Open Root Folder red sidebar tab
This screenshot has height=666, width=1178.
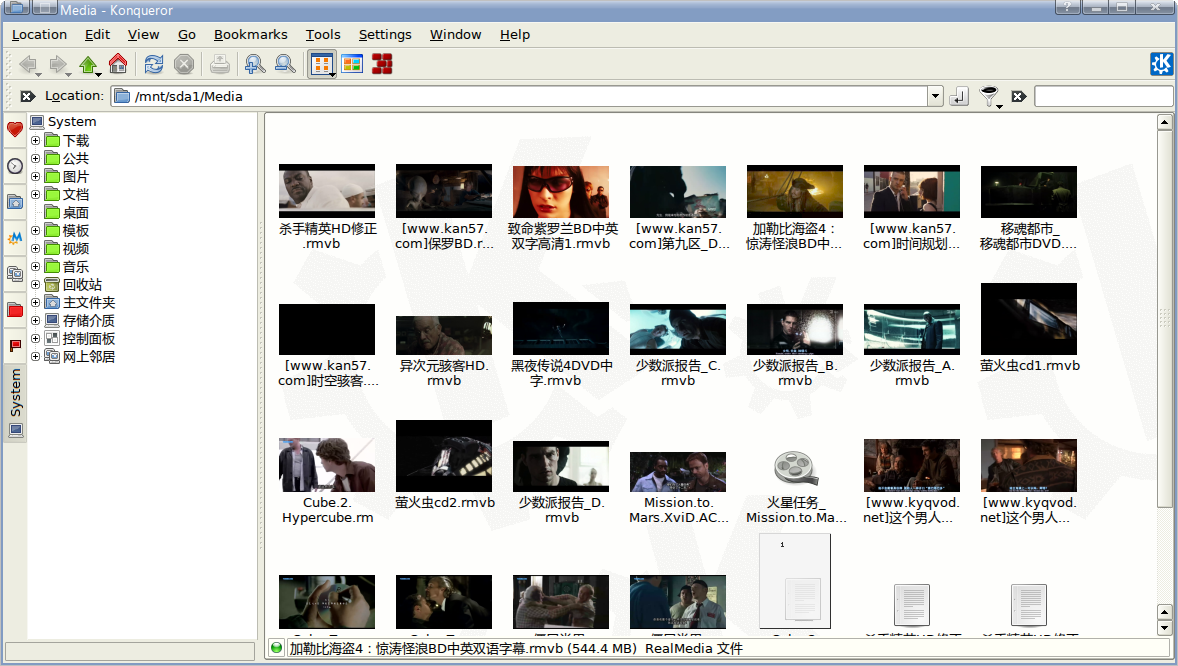(15, 310)
